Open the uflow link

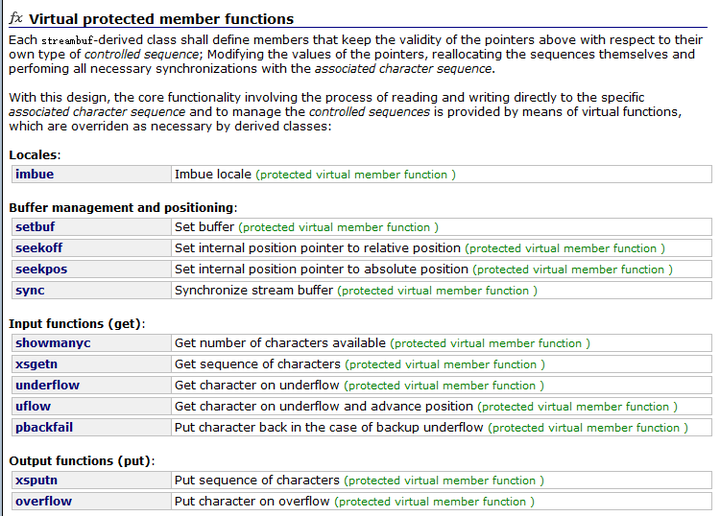click(33, 406)
